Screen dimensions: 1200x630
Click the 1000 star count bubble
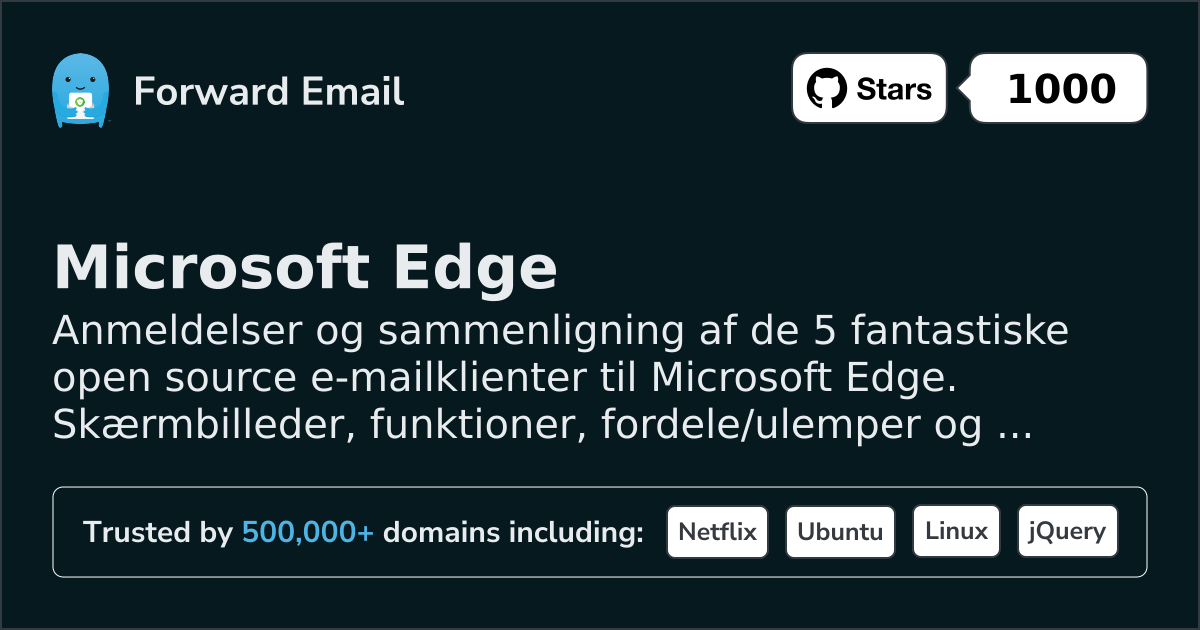click(x=1060, y=89)
